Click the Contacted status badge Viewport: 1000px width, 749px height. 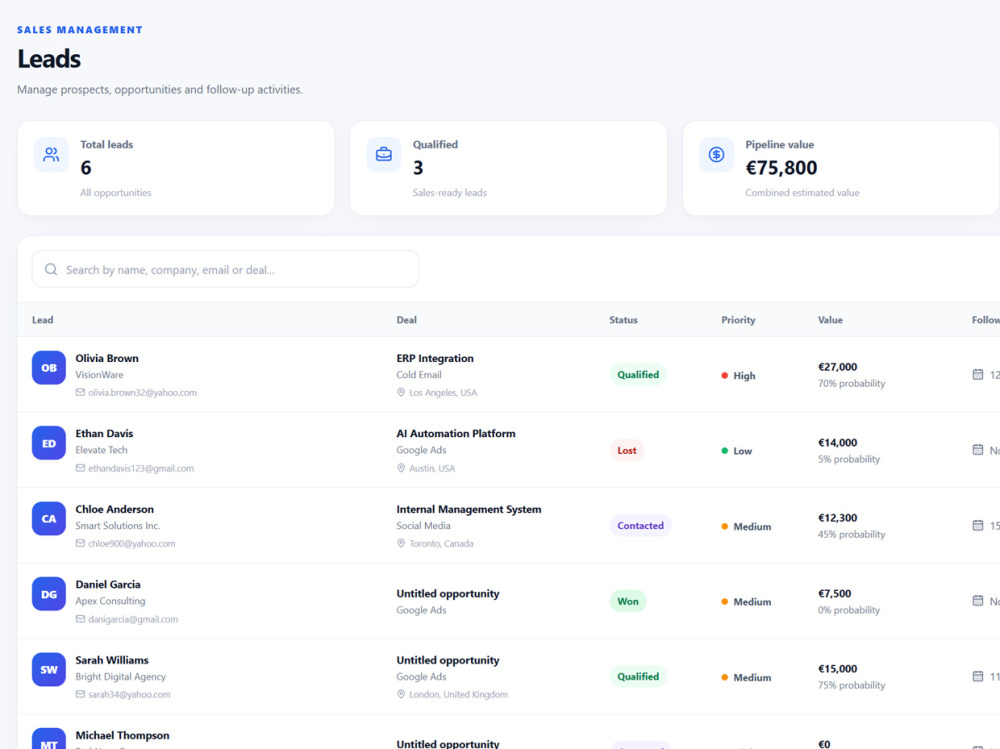640,525
